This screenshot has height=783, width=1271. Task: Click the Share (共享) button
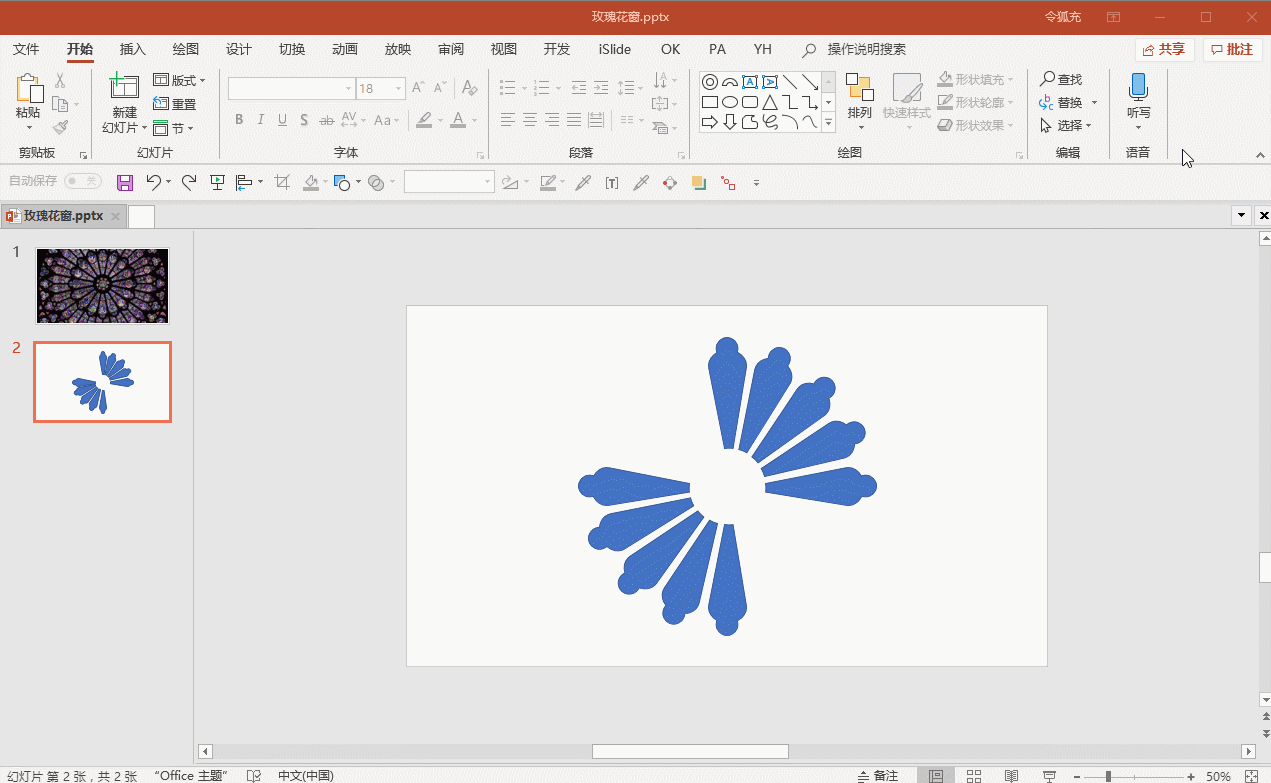point(1164,50)
